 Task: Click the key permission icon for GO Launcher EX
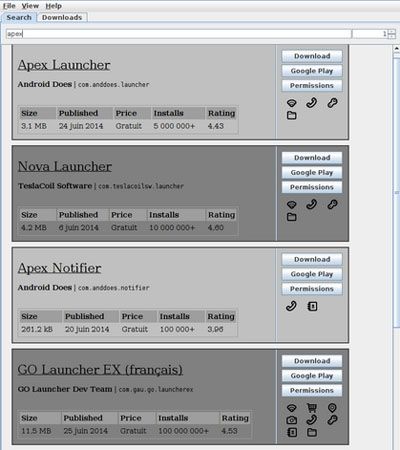pyautogui.click(x=332, y=420)
